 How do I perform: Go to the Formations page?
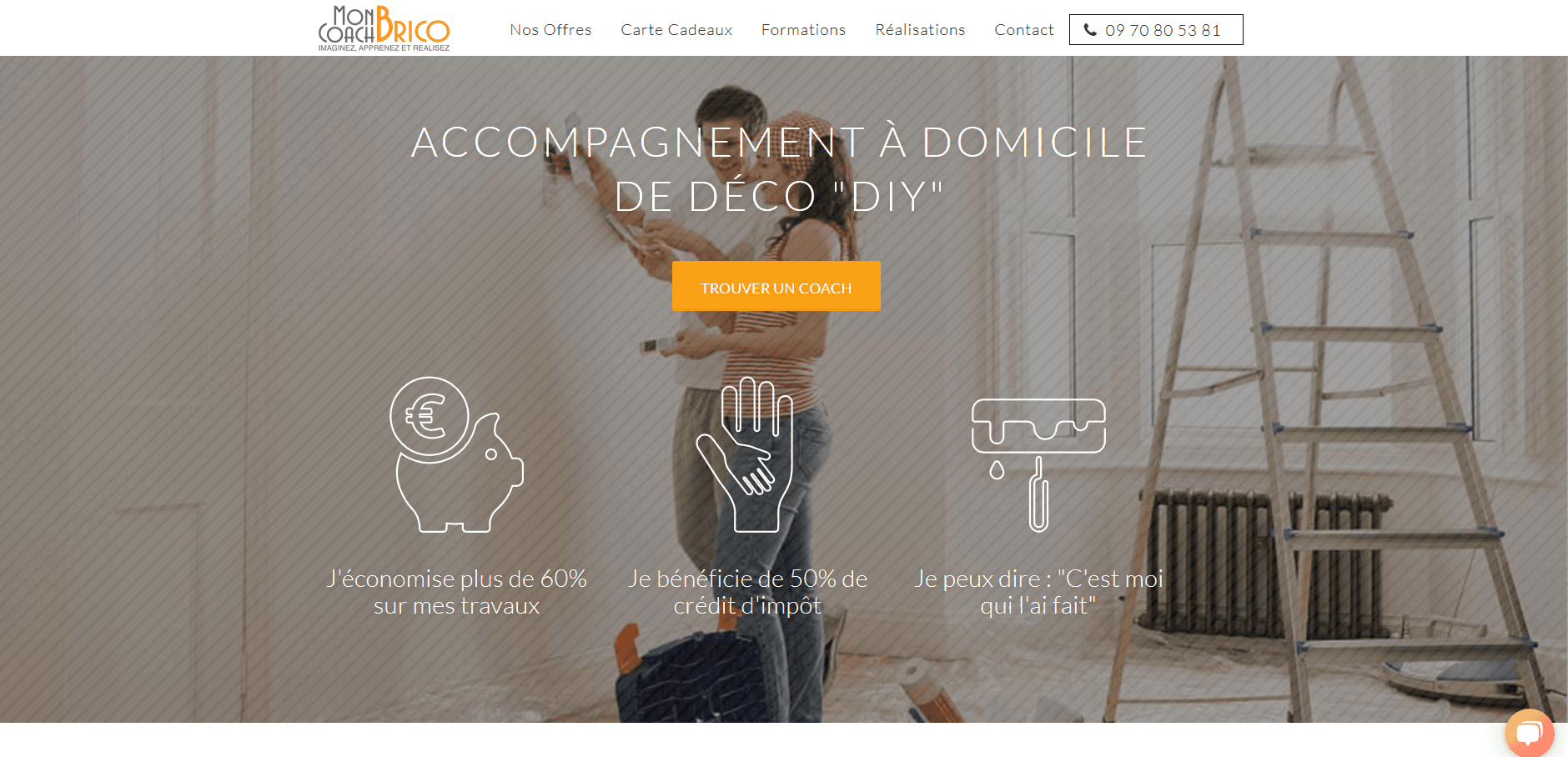[x=803, y=30]
